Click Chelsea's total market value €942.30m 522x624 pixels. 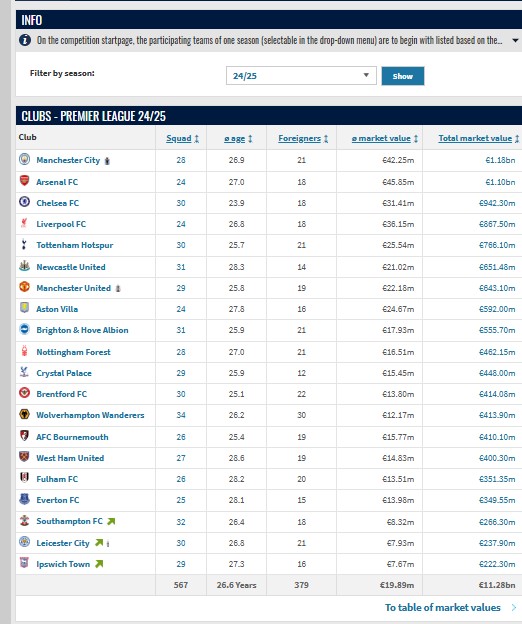(497, 203)
